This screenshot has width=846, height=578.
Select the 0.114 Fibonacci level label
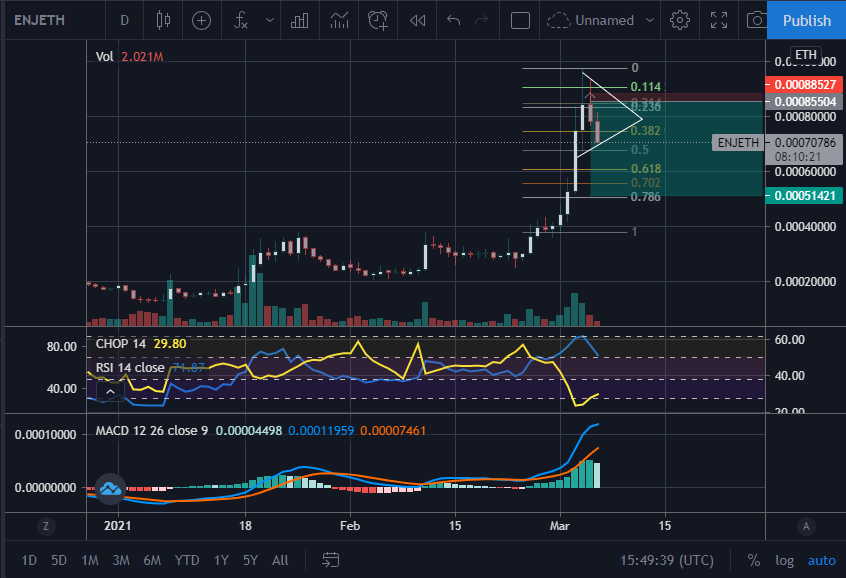tap(645, 87)
